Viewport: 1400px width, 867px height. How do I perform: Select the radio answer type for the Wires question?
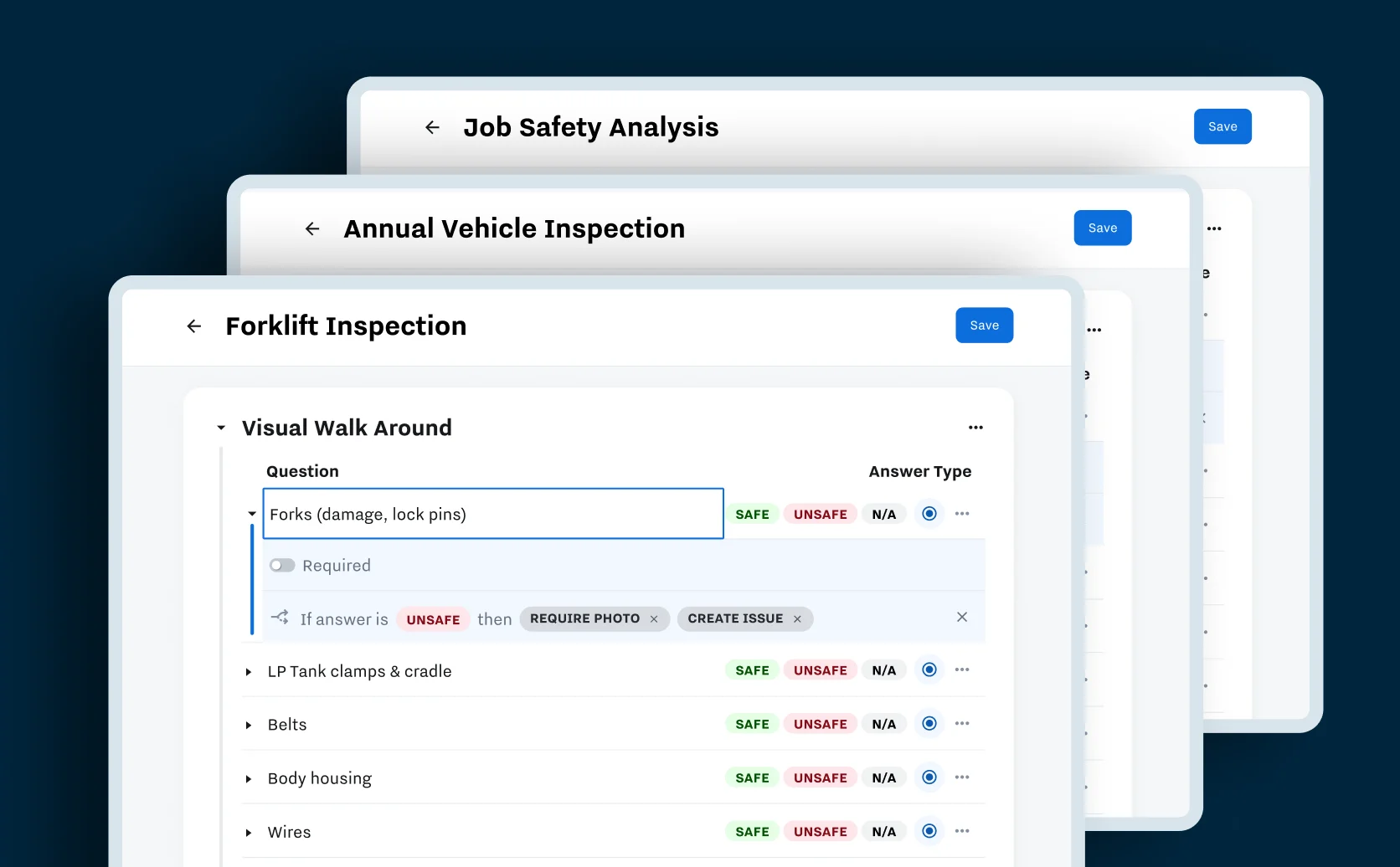(929, 831)
